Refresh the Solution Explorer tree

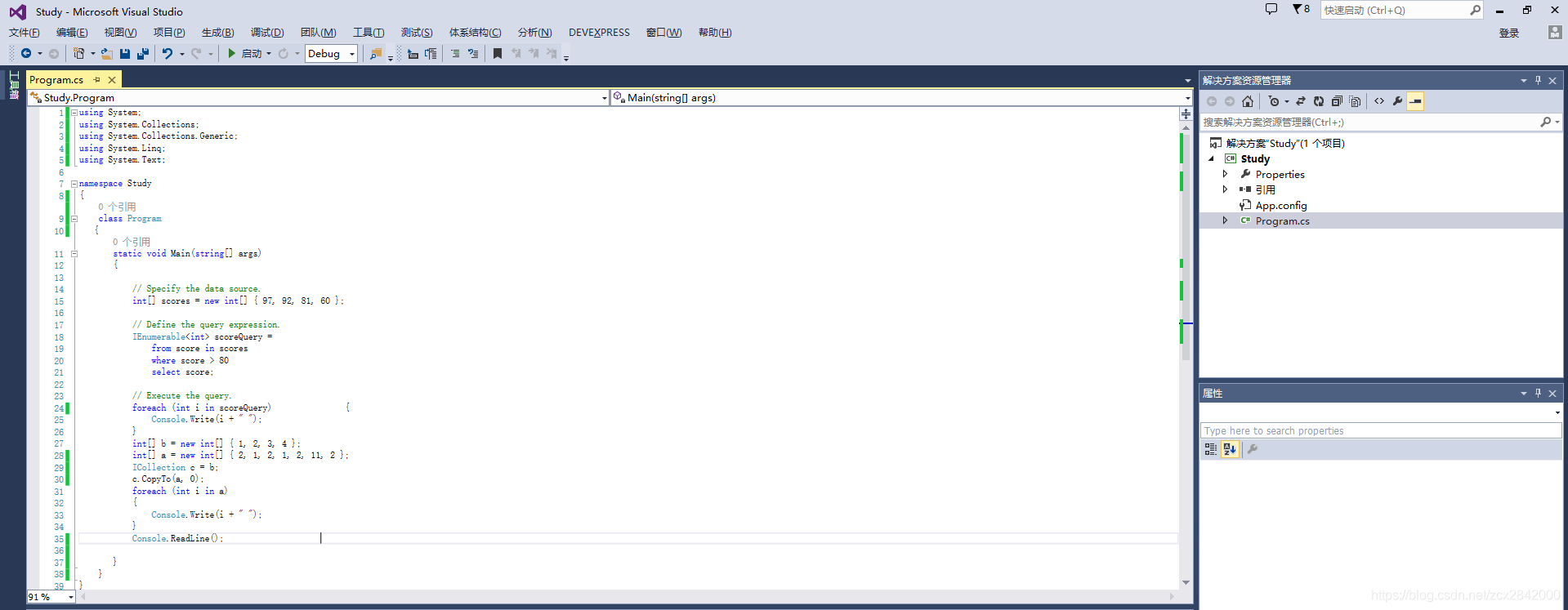(1319, 101)
